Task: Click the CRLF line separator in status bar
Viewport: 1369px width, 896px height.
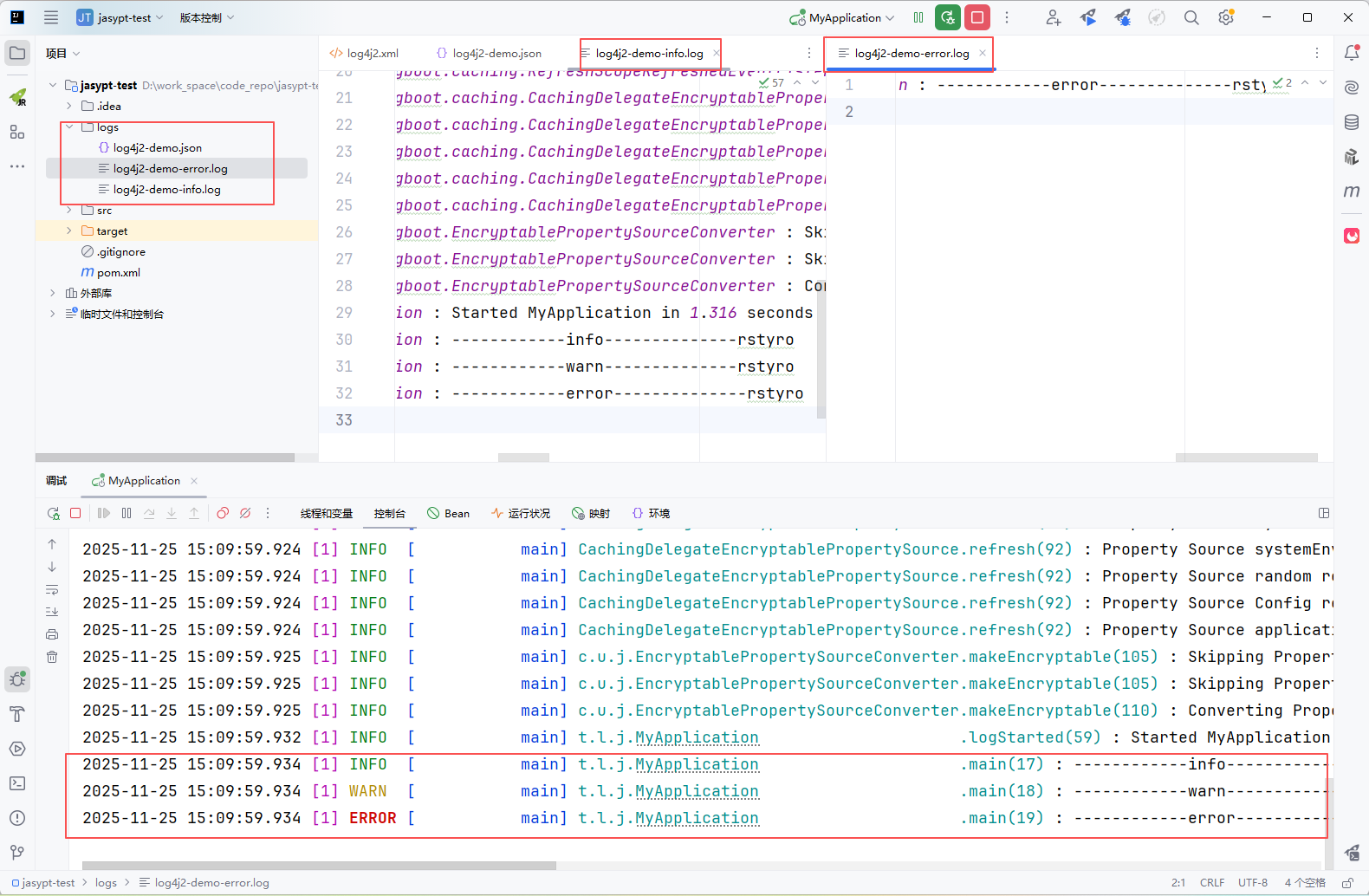Action: point(1211,883)
